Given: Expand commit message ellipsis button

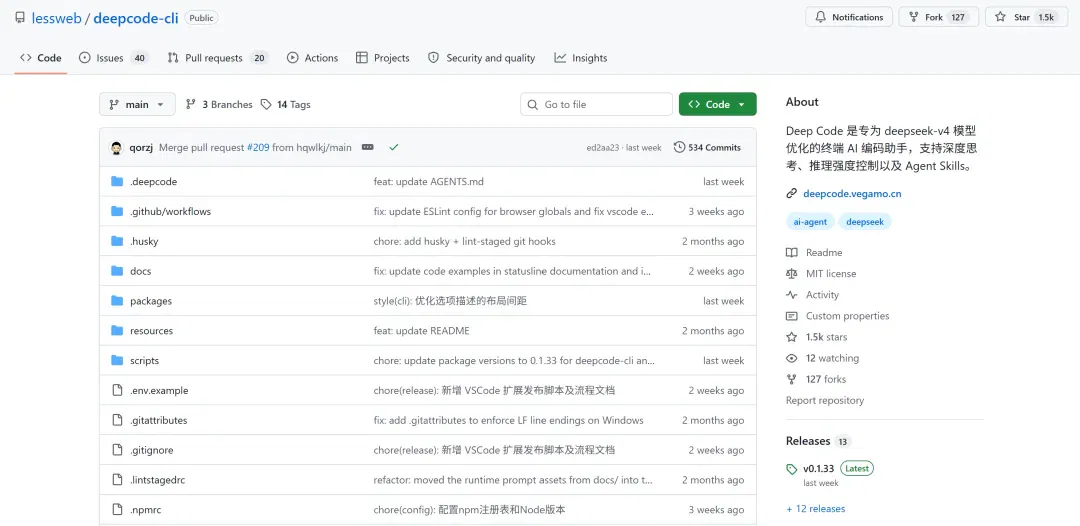Looking at the screenshot, I should pyautogui.click(x=367, y=147).
